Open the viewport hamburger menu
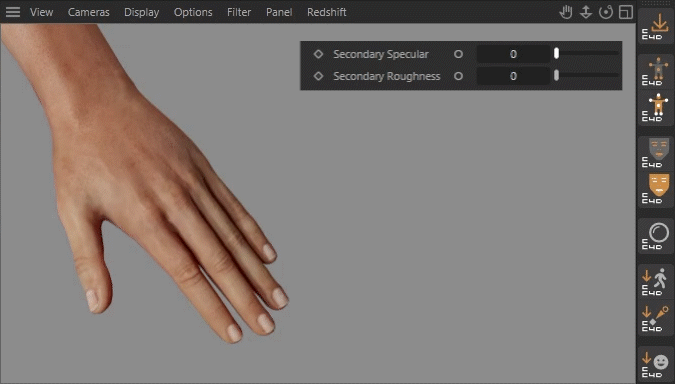675x384 pixels. click(x=13, y=12)
